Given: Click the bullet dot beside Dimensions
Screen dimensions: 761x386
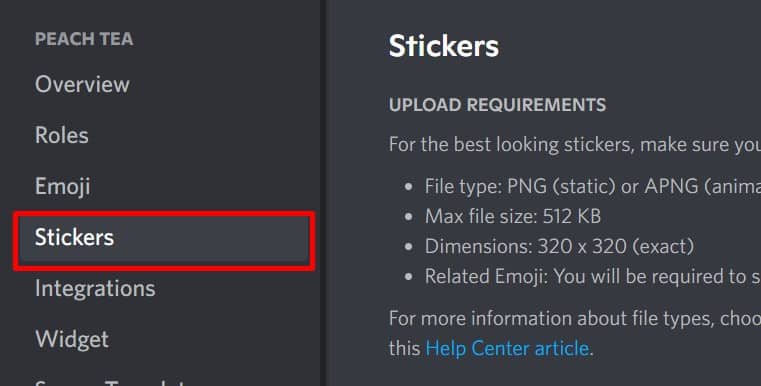Looking at the screenshot, I should (x=409, y=247).
